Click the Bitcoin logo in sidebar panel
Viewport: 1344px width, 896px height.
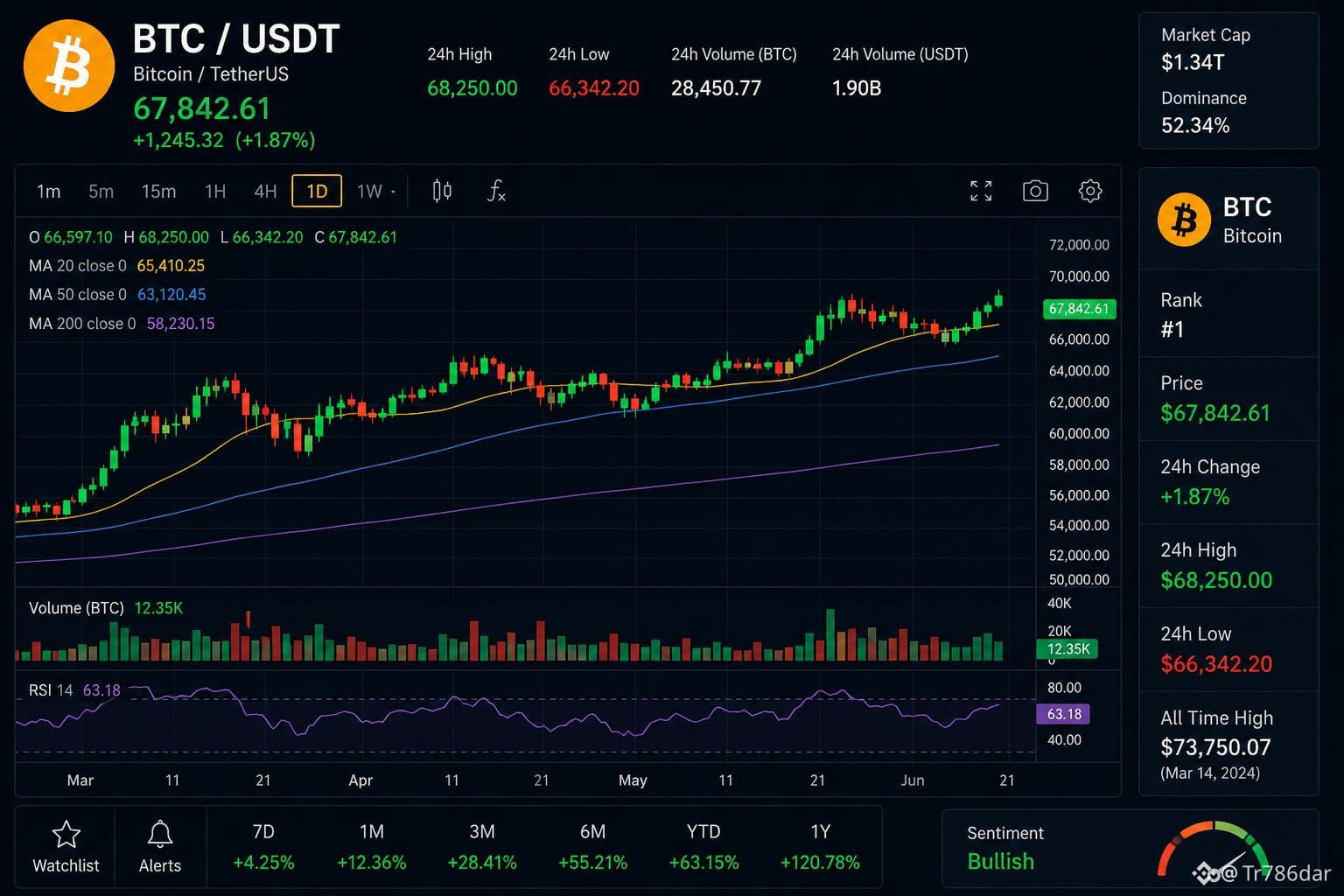tap(1184, 220)
